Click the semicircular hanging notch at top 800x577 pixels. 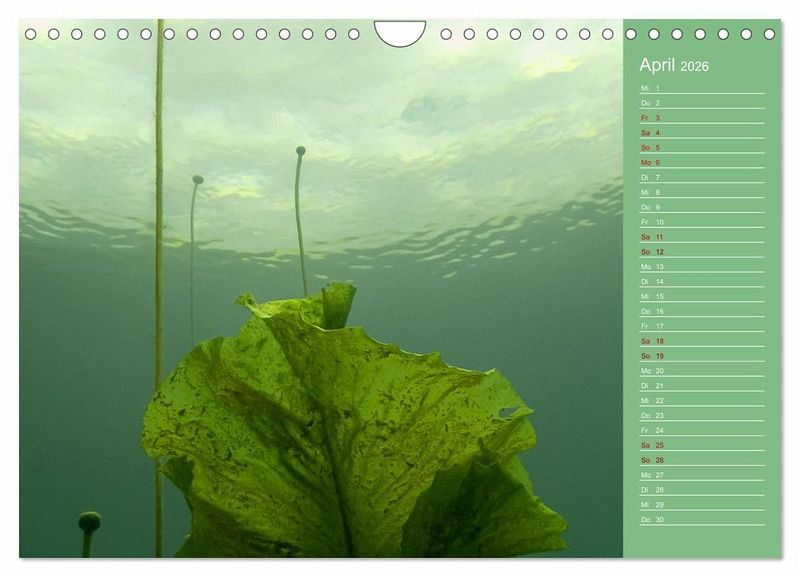point(400,31)
